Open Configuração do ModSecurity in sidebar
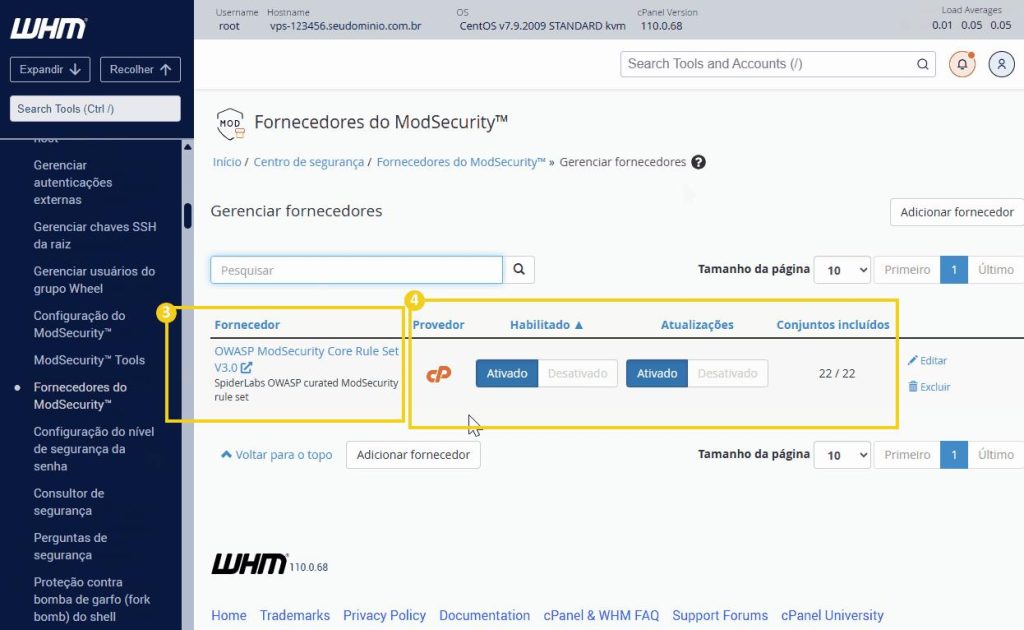 pos(79,324)
